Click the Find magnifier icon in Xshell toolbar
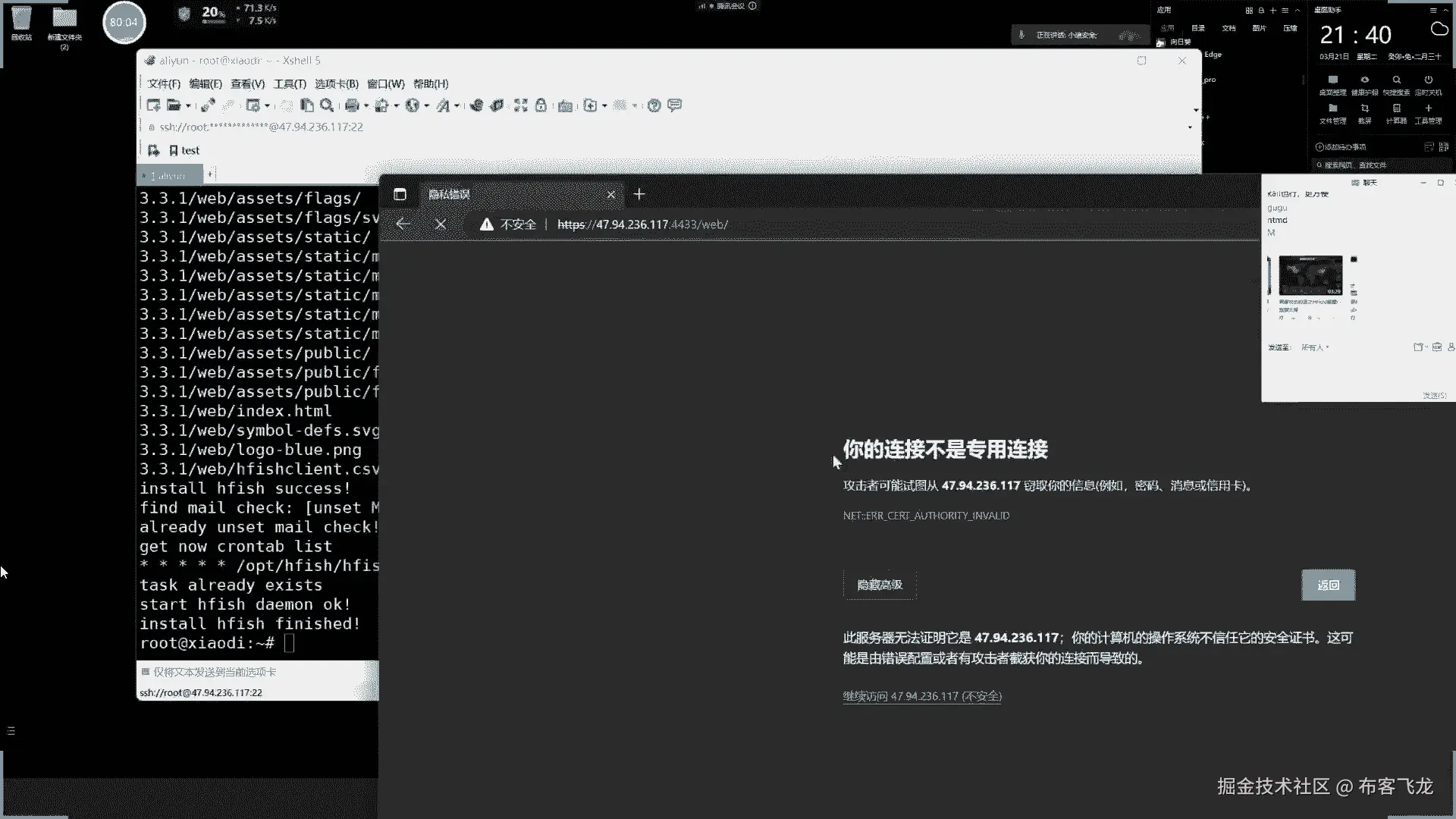This screenshot has width=1456, height=819. (327, 105)
